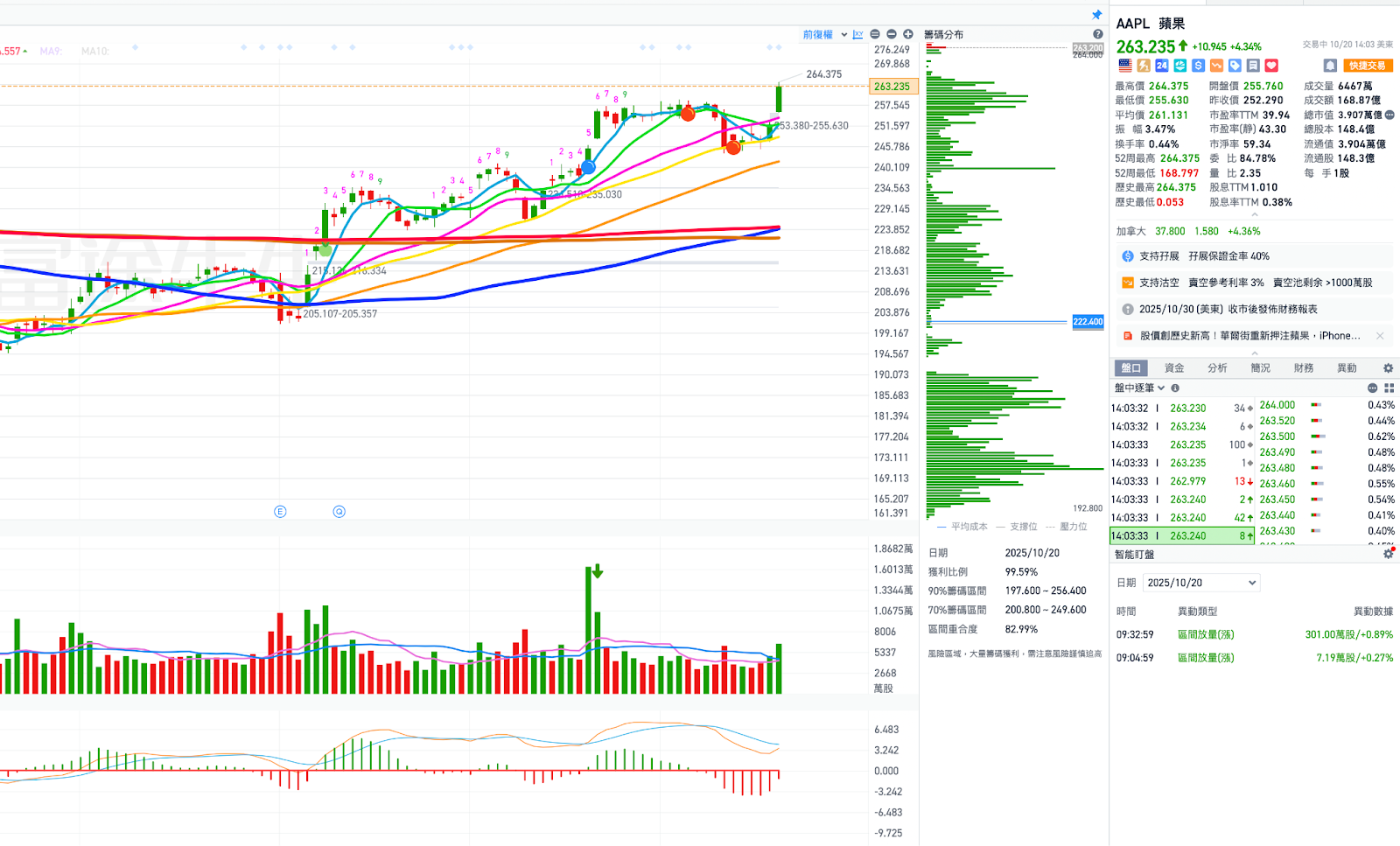This screenshot has height=846, width=1400.
Task: Open 支持沽空 short selling info row
Action: pyautogui.click(x=1255, y=283)
